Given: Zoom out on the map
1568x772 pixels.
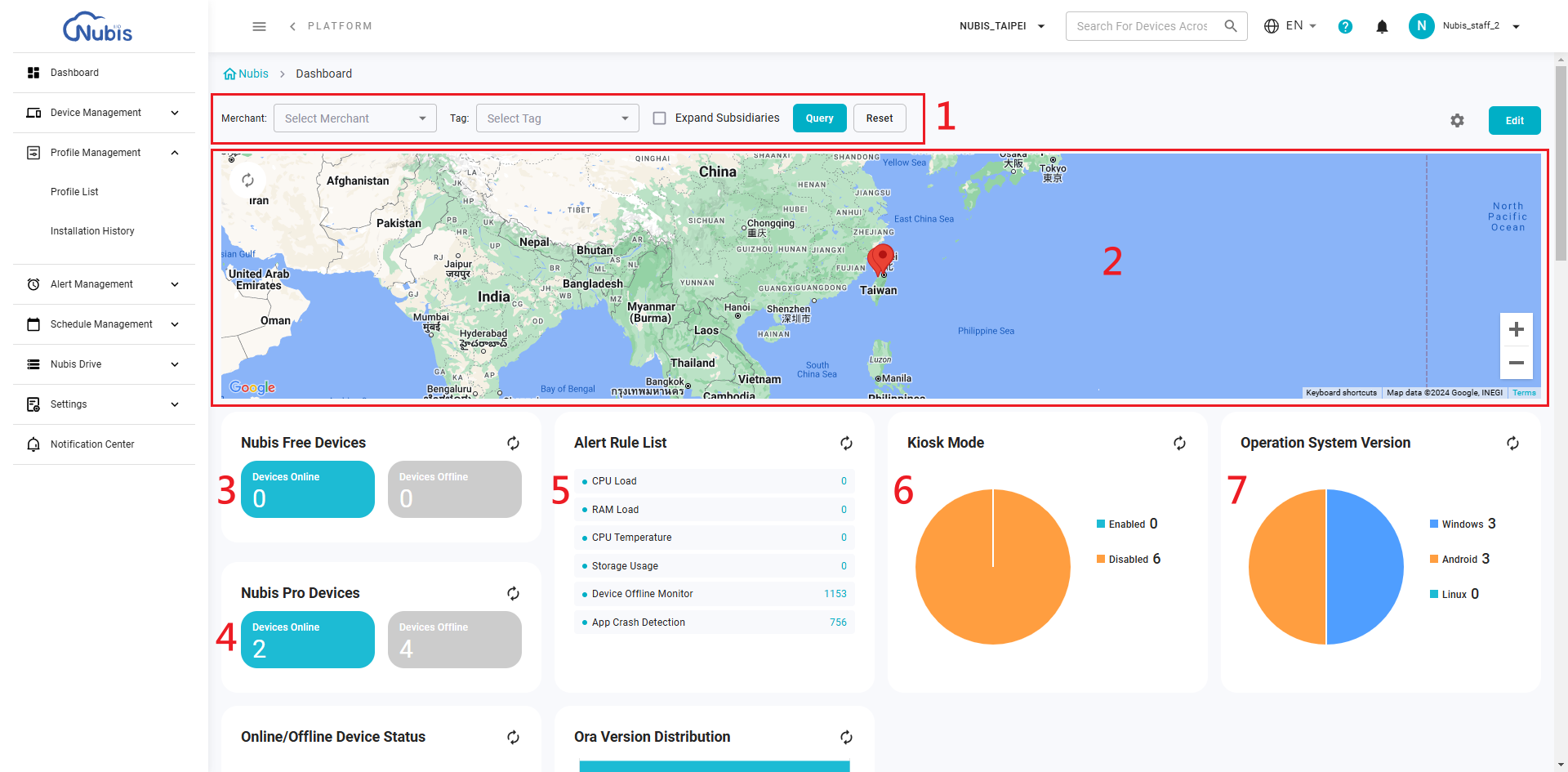Looking at the screenshot, I should click(x=1517, y=363).
